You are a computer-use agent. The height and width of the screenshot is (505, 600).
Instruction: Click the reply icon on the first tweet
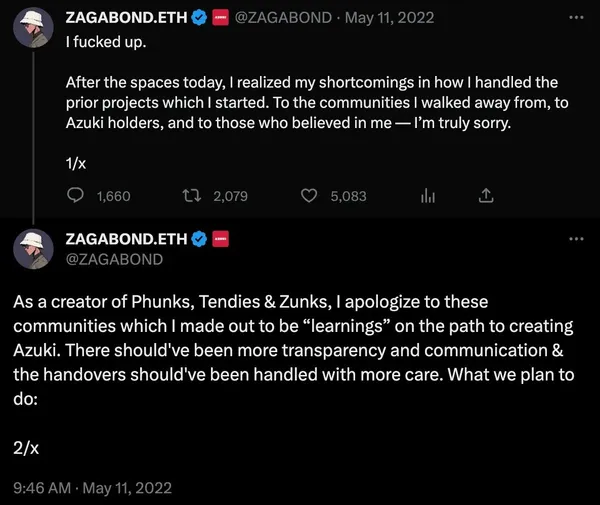[x=76, y=196]
